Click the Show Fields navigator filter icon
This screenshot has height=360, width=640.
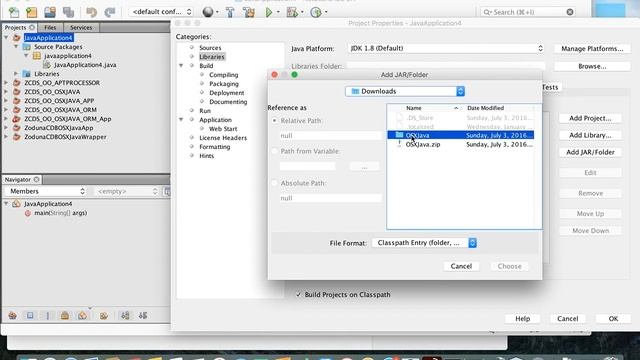tap(30, 316)
